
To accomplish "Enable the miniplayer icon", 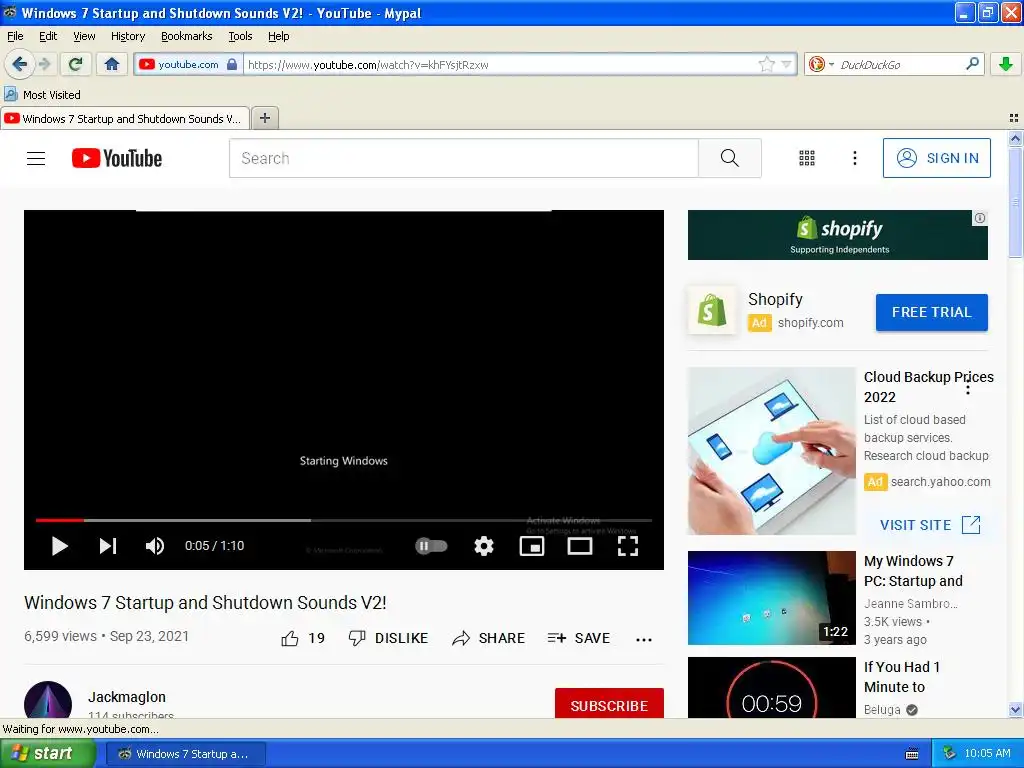I will coord(532,546).
